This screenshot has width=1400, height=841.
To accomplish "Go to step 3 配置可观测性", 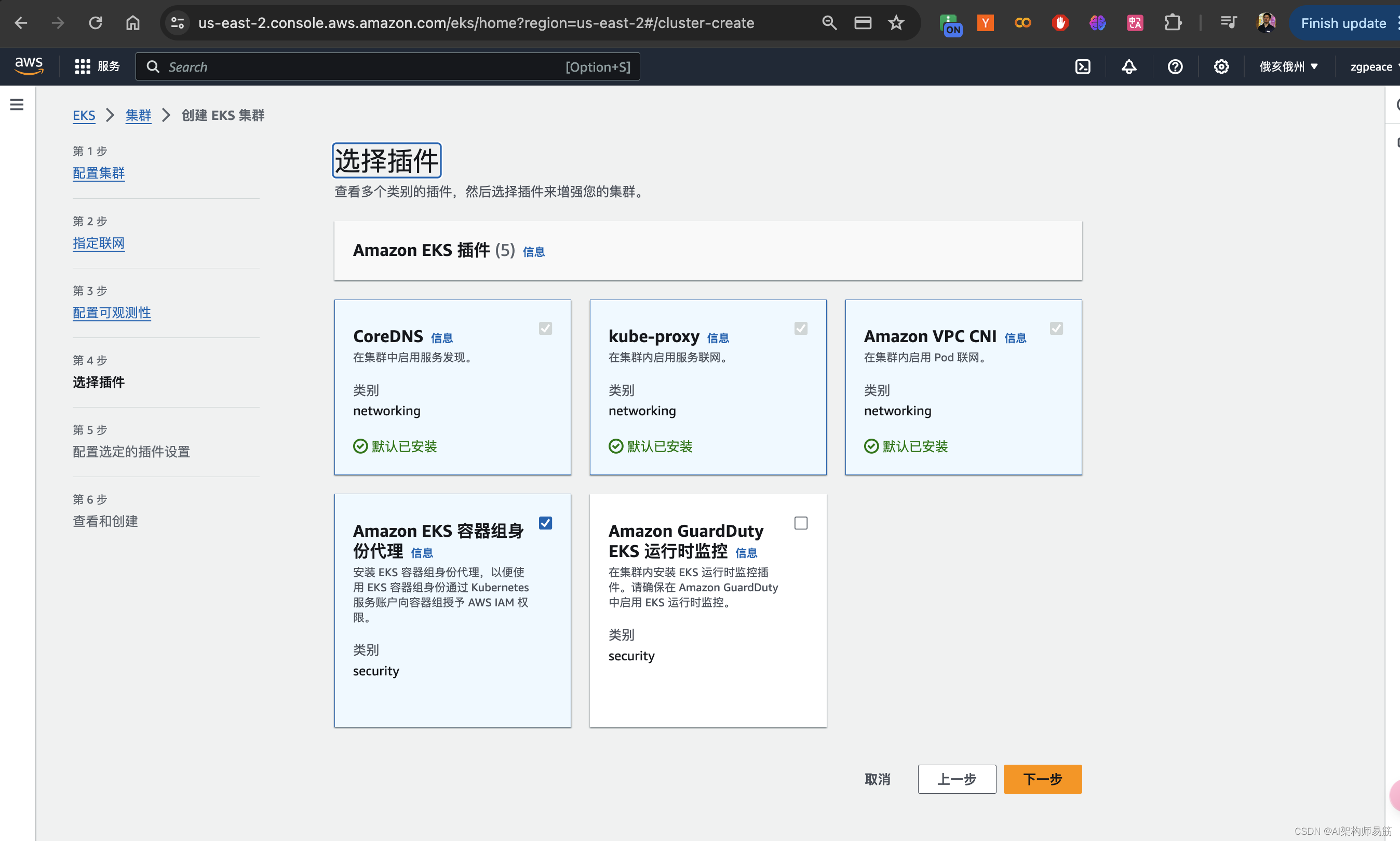I will click(x=112, y=313).
